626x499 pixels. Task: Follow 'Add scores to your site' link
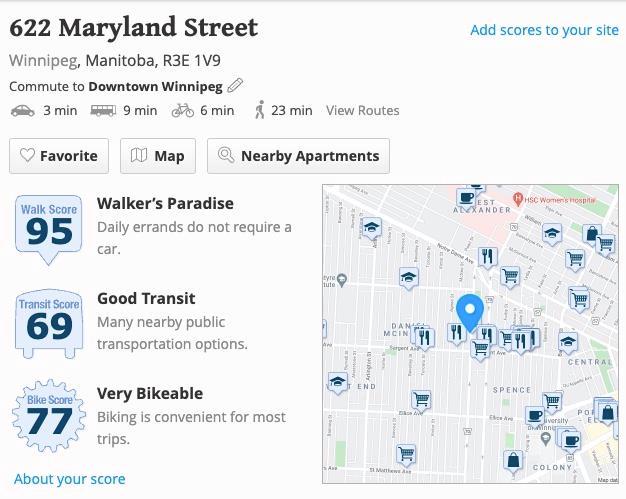tap(544, 30)
